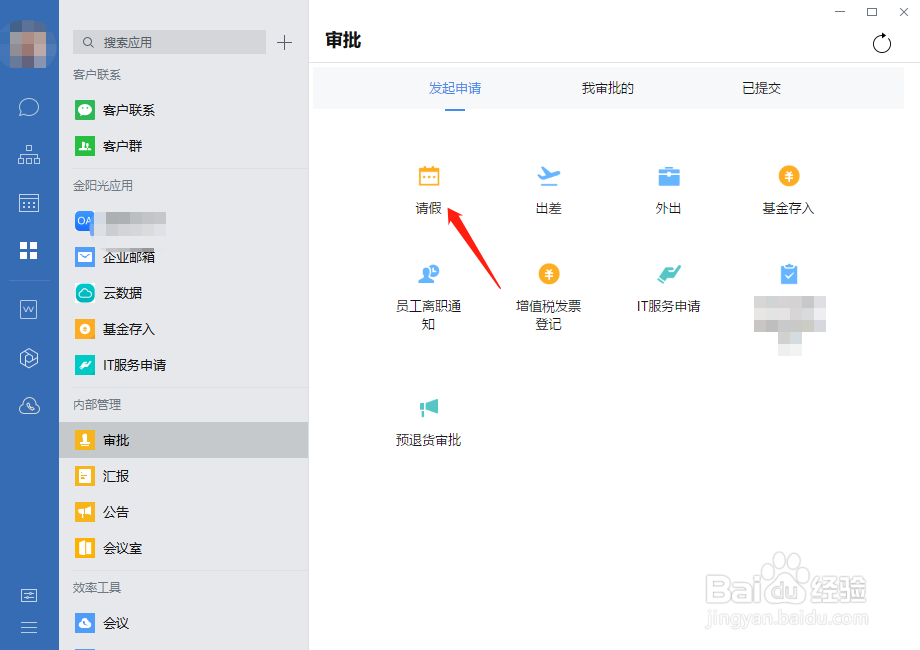Screen dimensions: 920x650
Task: Click the 搜索应用 search input field
Action: pyautogui.click(x=168, y=42)
